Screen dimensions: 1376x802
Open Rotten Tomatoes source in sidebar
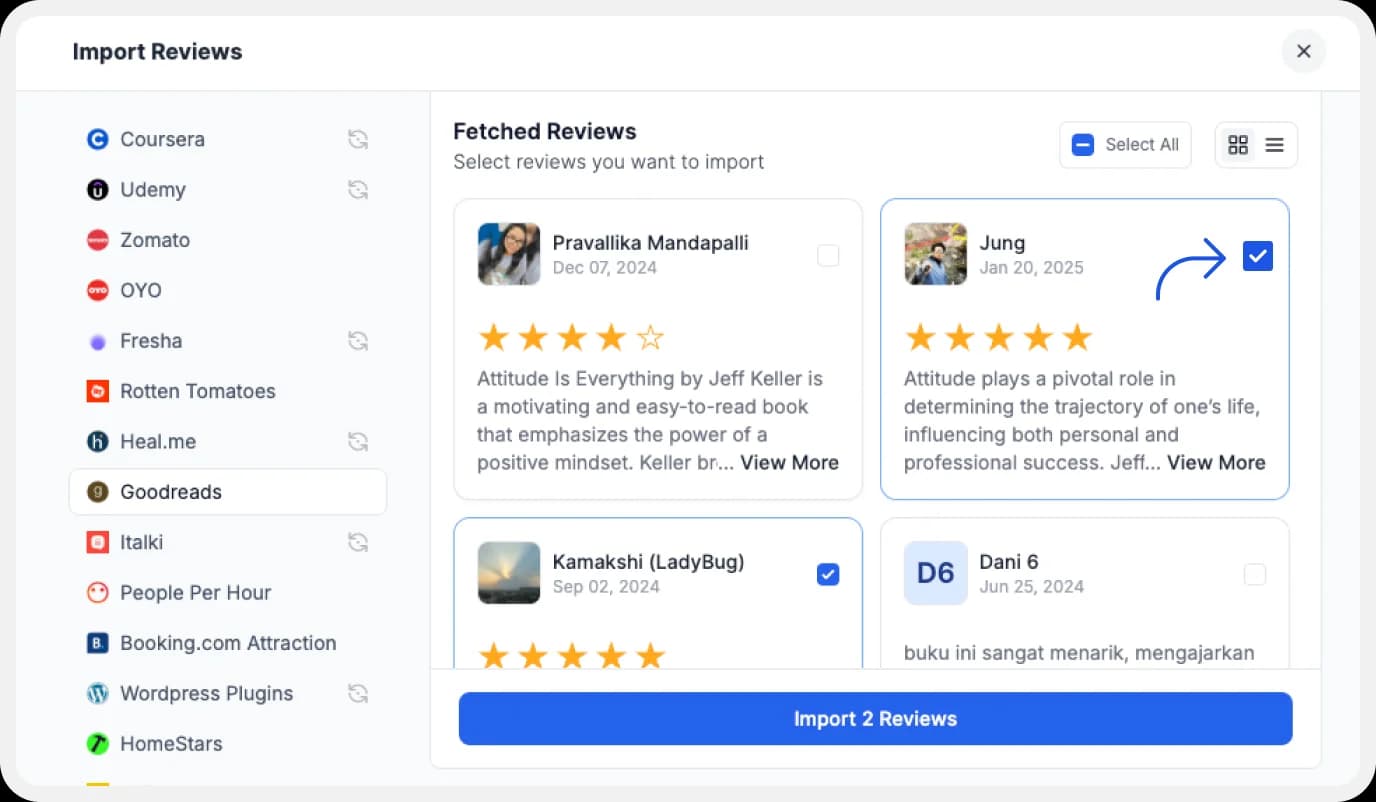(x=197, y=391)
